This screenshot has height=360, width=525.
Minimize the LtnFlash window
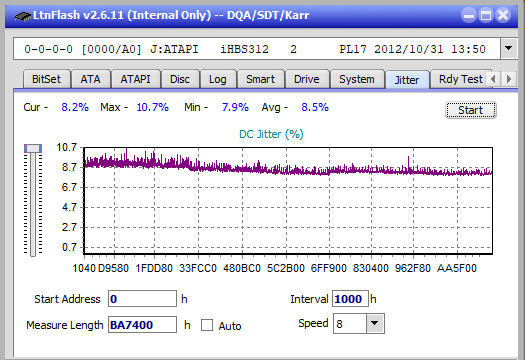click(469, 15)
